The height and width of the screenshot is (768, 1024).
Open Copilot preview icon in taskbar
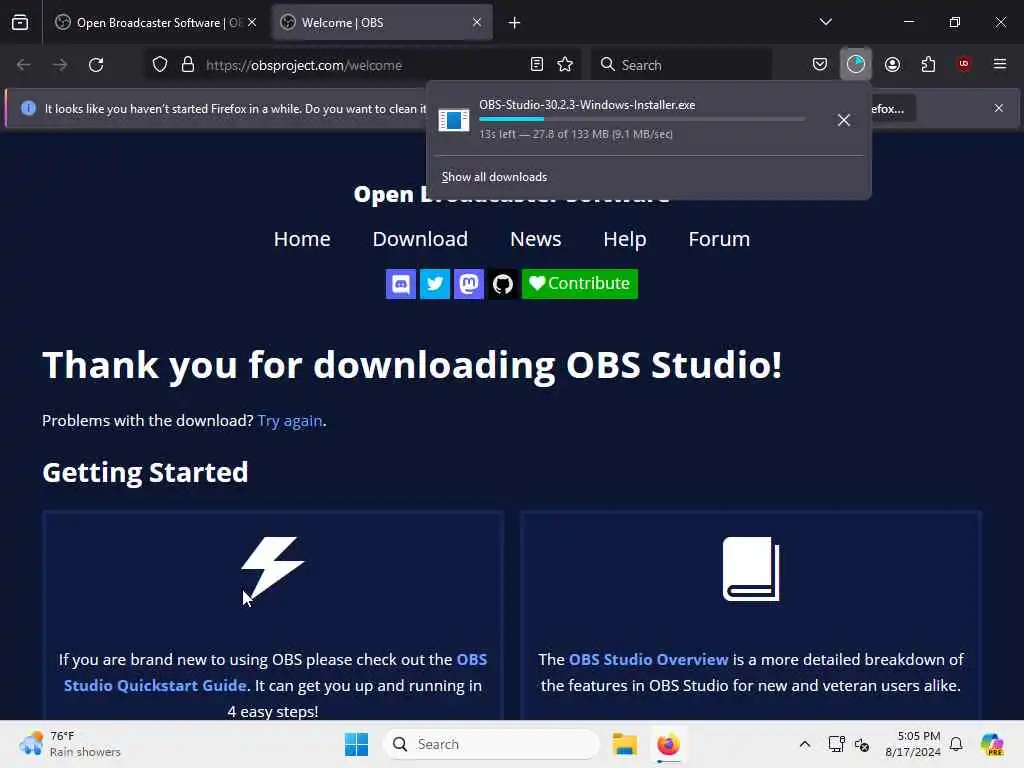coord(992,744)
